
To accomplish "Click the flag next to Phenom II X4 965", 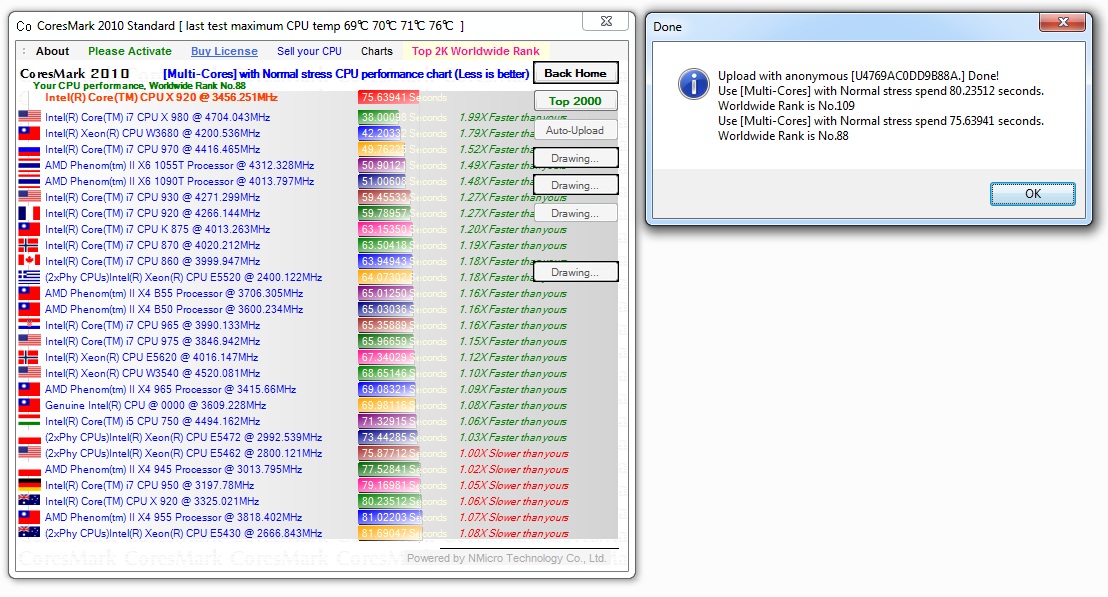I will (29, 389).
